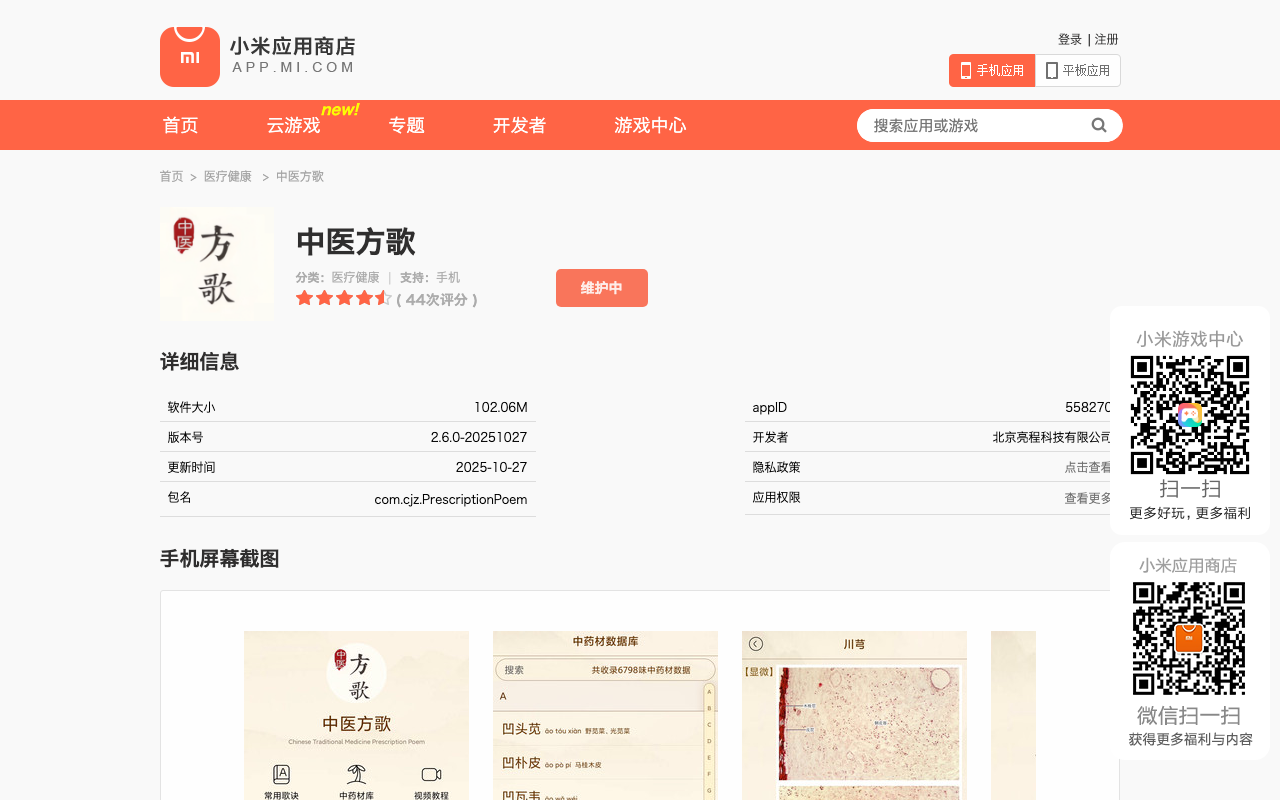Open the 点击查看 privacy policy link
Viewport: 1280px width, 800px height.
[1088, 467]
